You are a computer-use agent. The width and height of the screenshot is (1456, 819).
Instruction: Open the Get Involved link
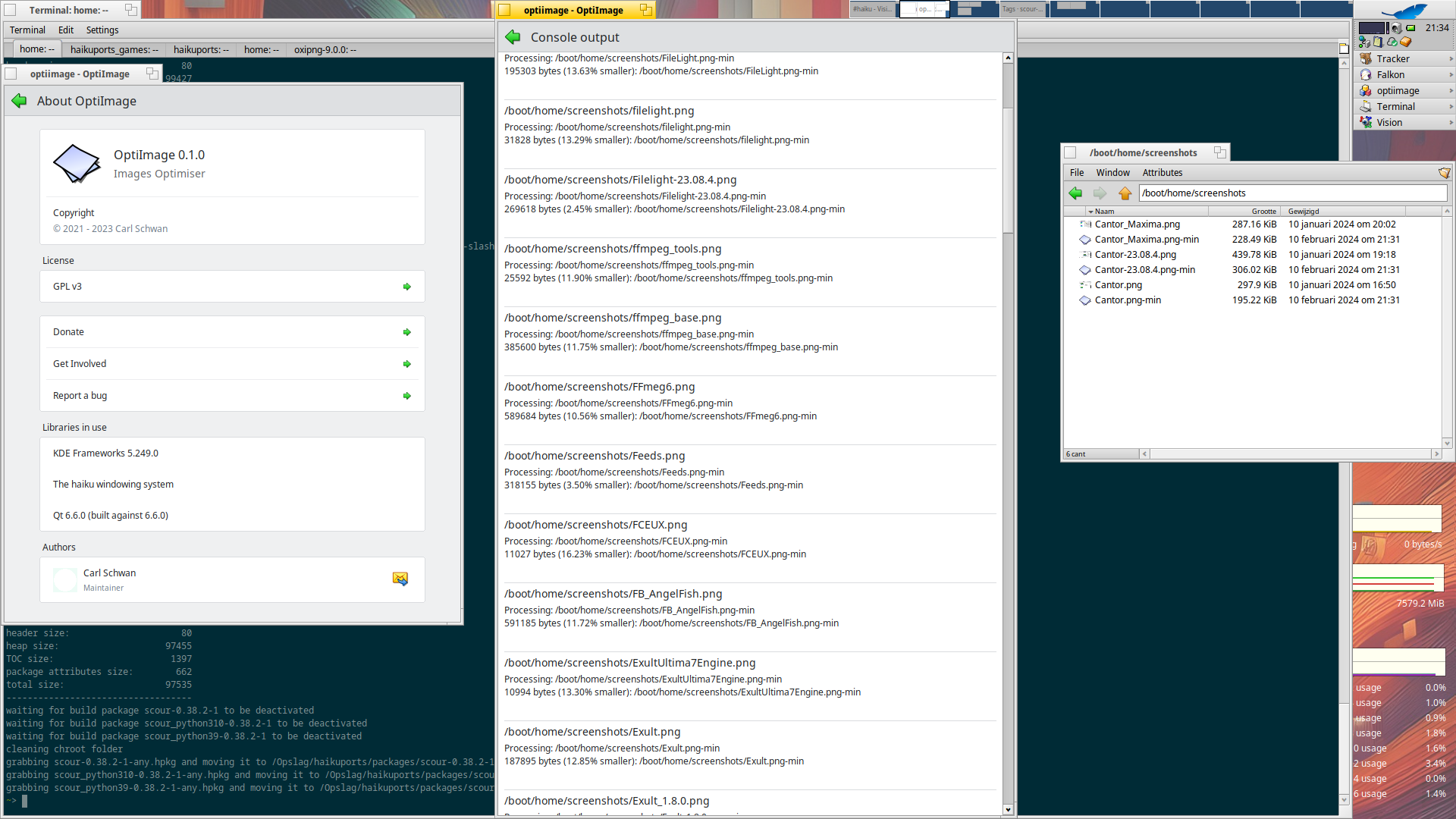tap(232, 364)
